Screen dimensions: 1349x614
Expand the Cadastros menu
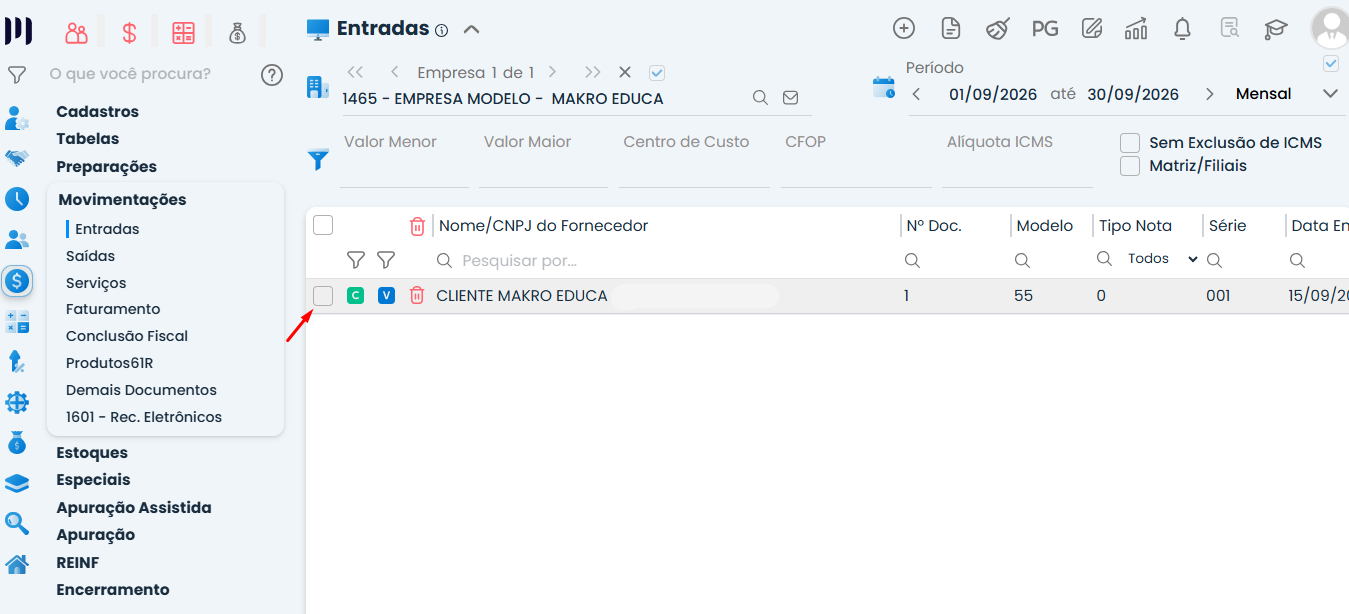point(97,112)
